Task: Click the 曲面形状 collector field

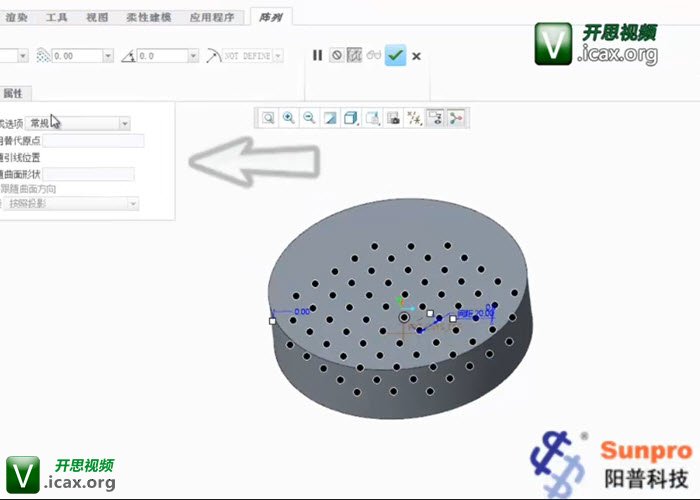Action: point(88,174)
